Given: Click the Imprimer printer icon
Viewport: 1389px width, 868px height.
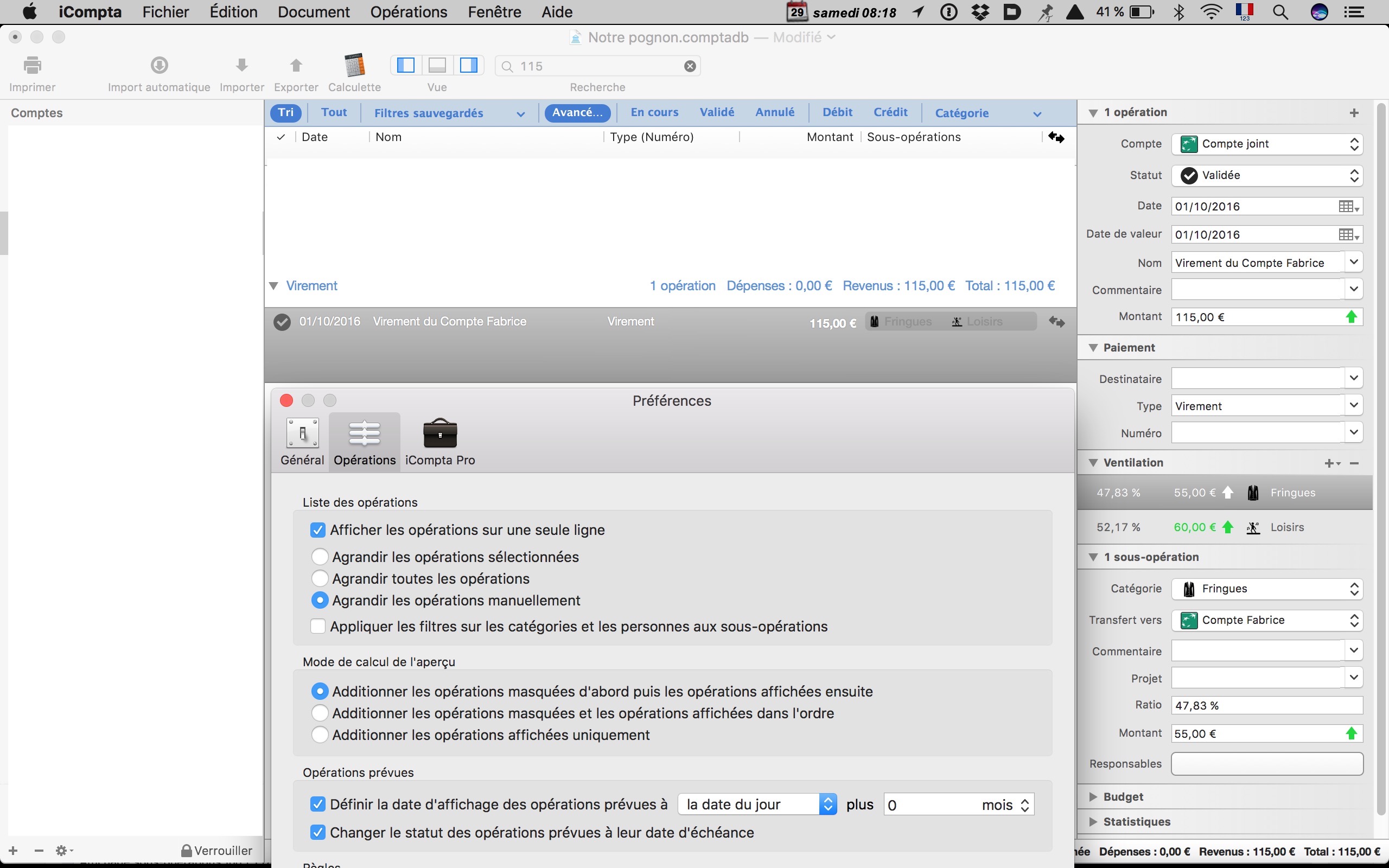Looking at the screenshot, I should click(32, 66).
